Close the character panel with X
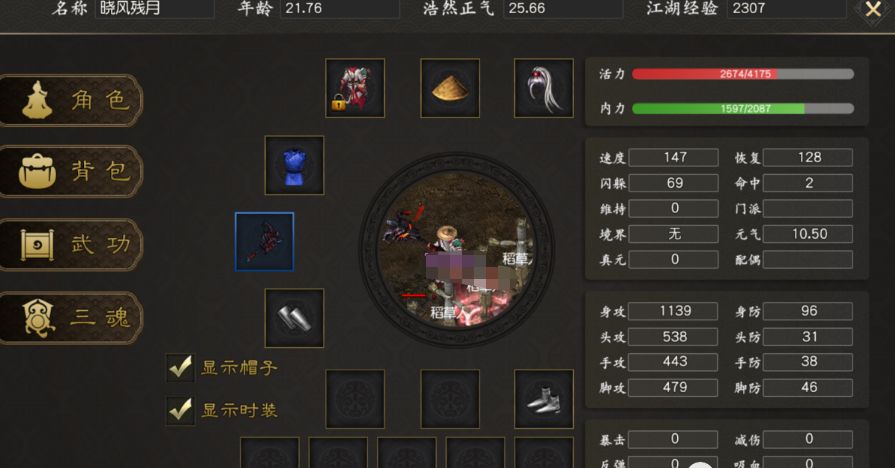This screenshot has width=895, height=468. coord(873,10)
